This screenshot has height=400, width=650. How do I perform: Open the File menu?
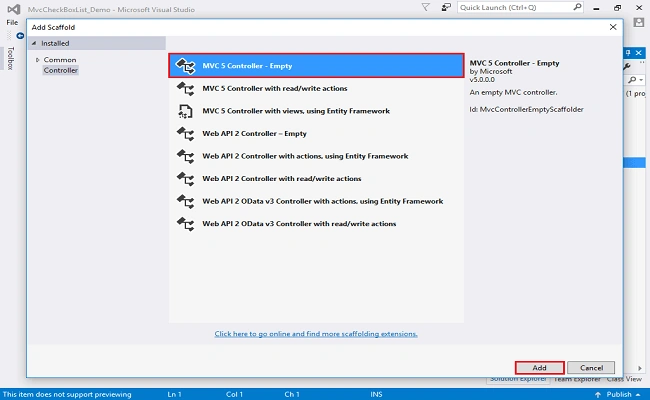tap(12, 22)
